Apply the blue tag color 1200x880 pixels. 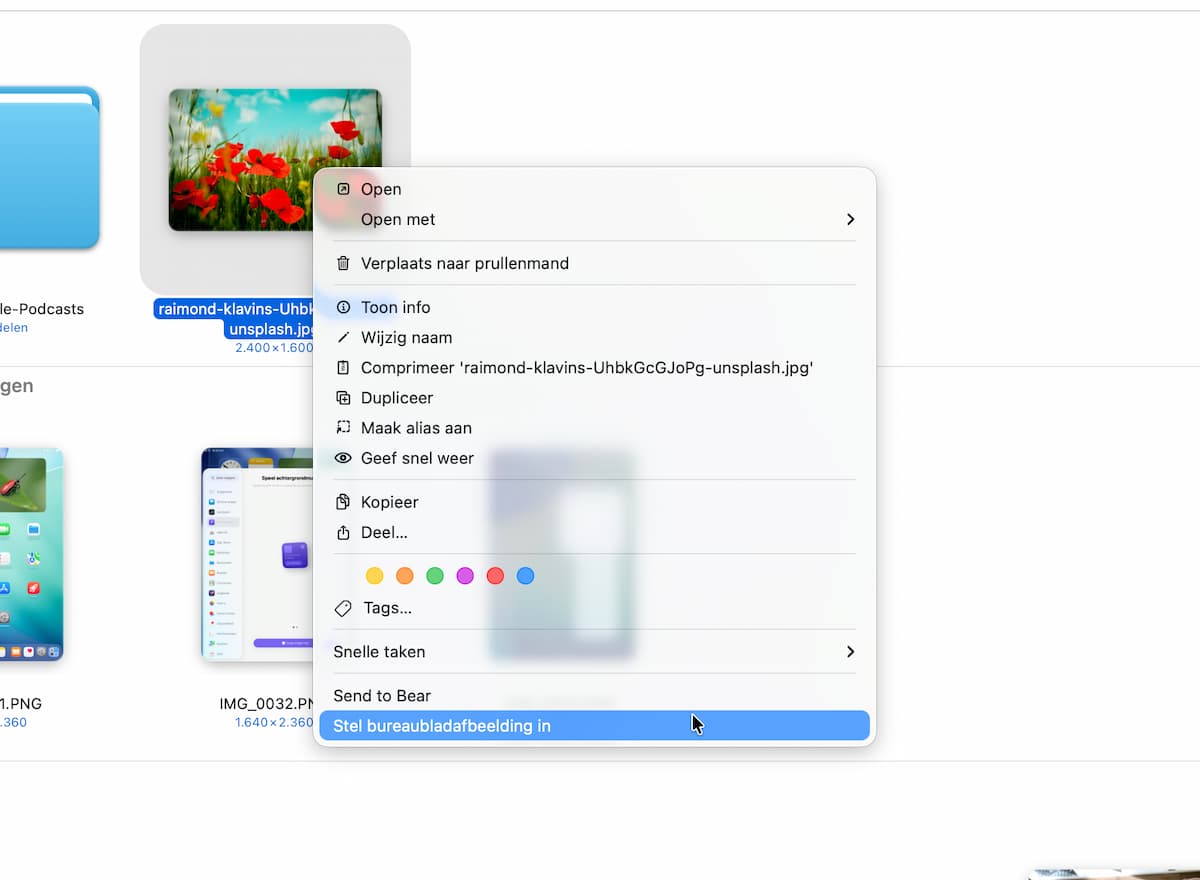pyautogui.click(x=525, y=576)
